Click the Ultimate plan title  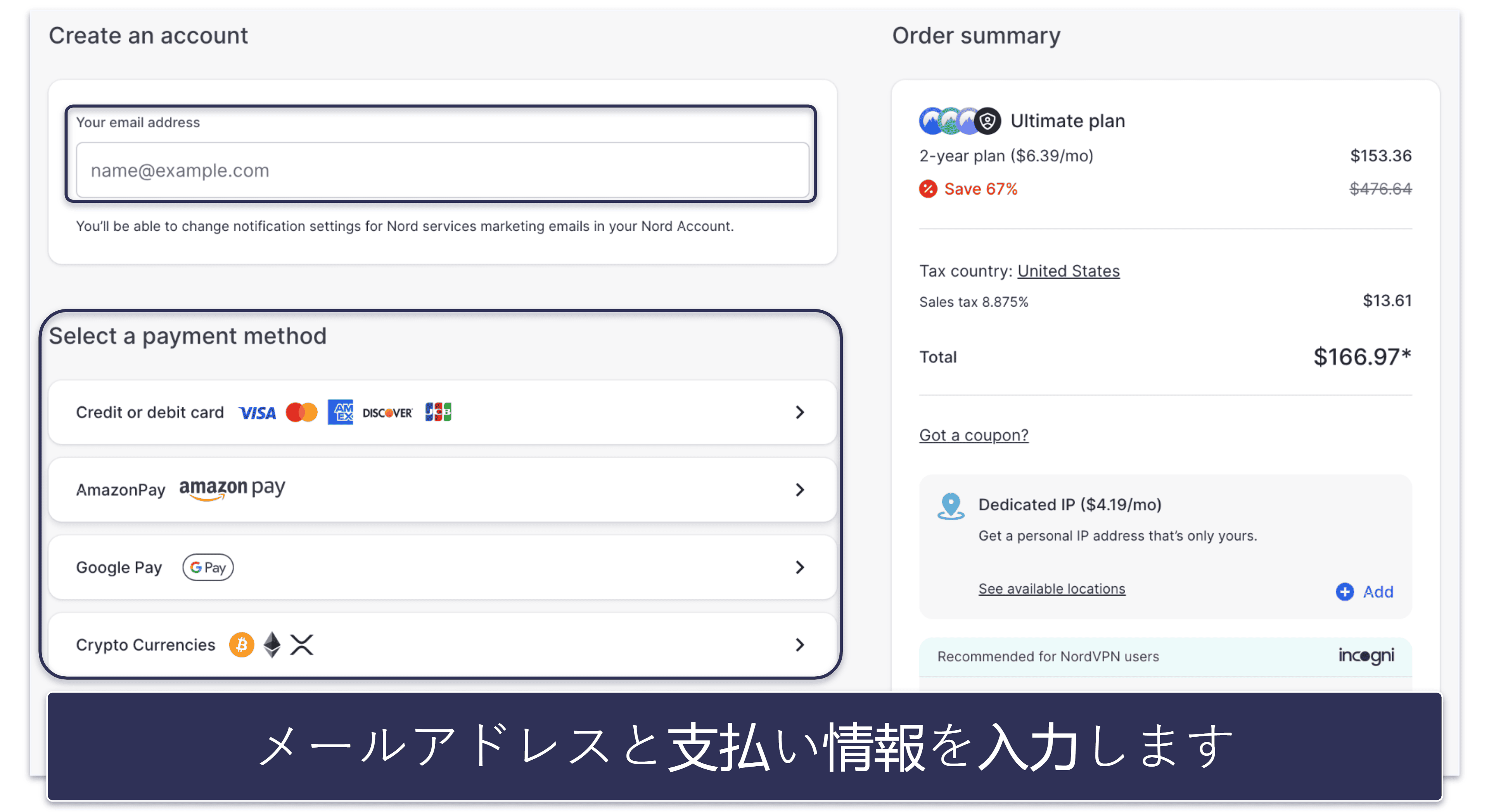(1068, 121)
